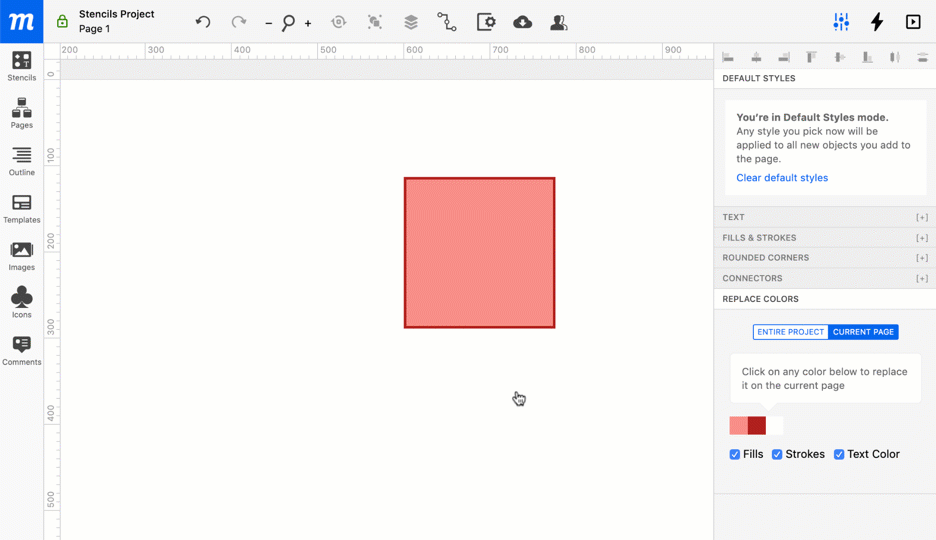The image size is (936, 540).
Task: Select the pink square on canvas
Action: point(479,252)
